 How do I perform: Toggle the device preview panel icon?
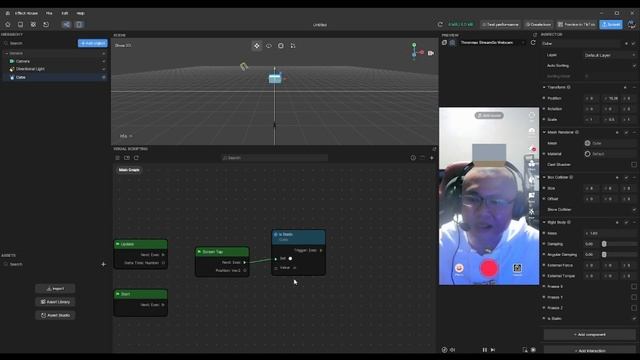click(79, 24)
